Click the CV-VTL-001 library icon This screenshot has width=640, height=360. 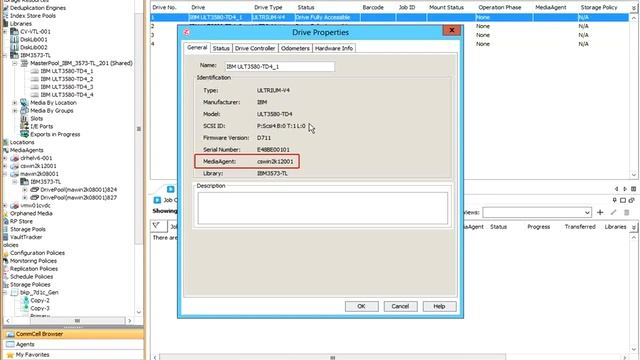point(14,31)
